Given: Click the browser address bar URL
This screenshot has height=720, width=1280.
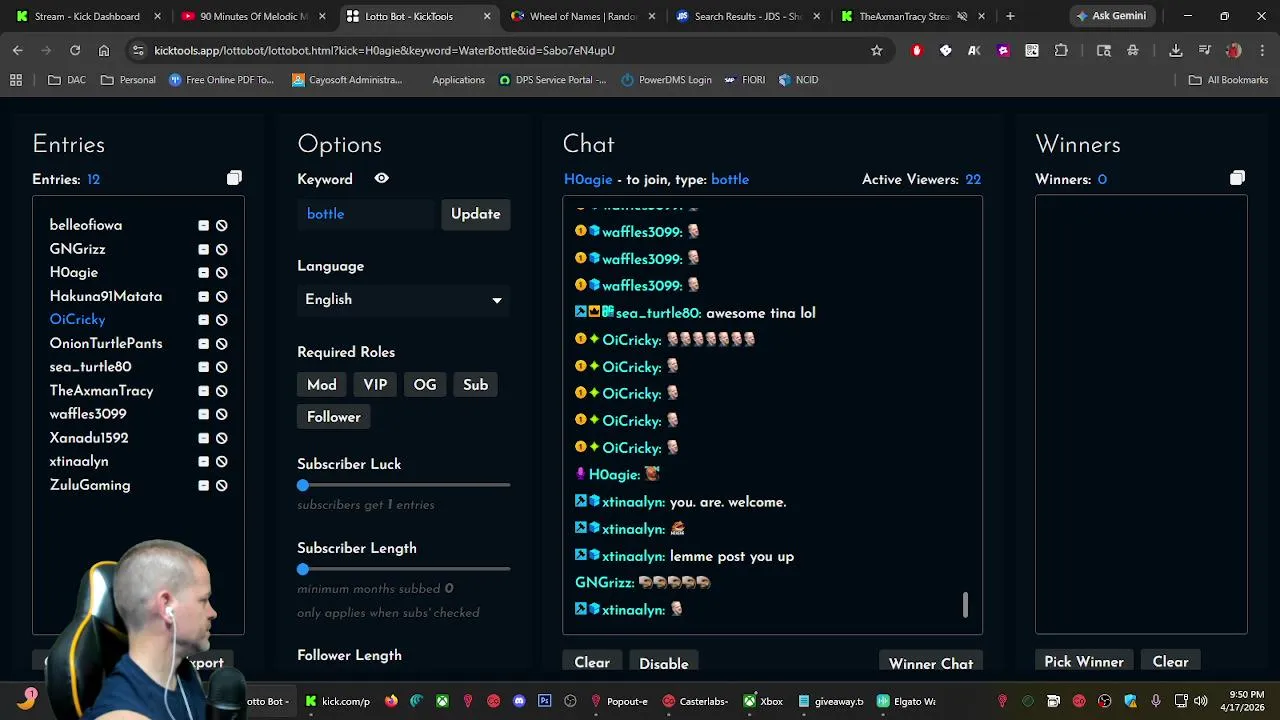Looking at the screenshot, I should tap(384, 50).
